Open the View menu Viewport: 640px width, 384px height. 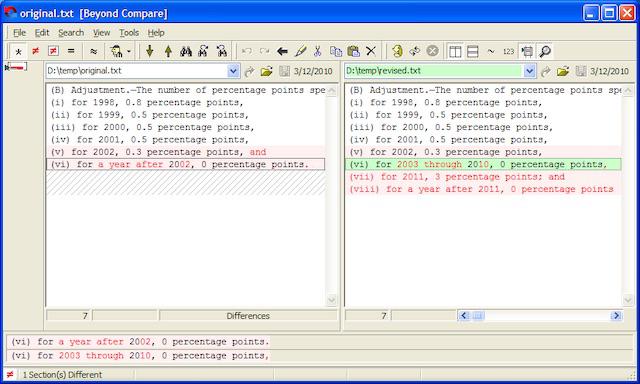click(x=101, y=33)
